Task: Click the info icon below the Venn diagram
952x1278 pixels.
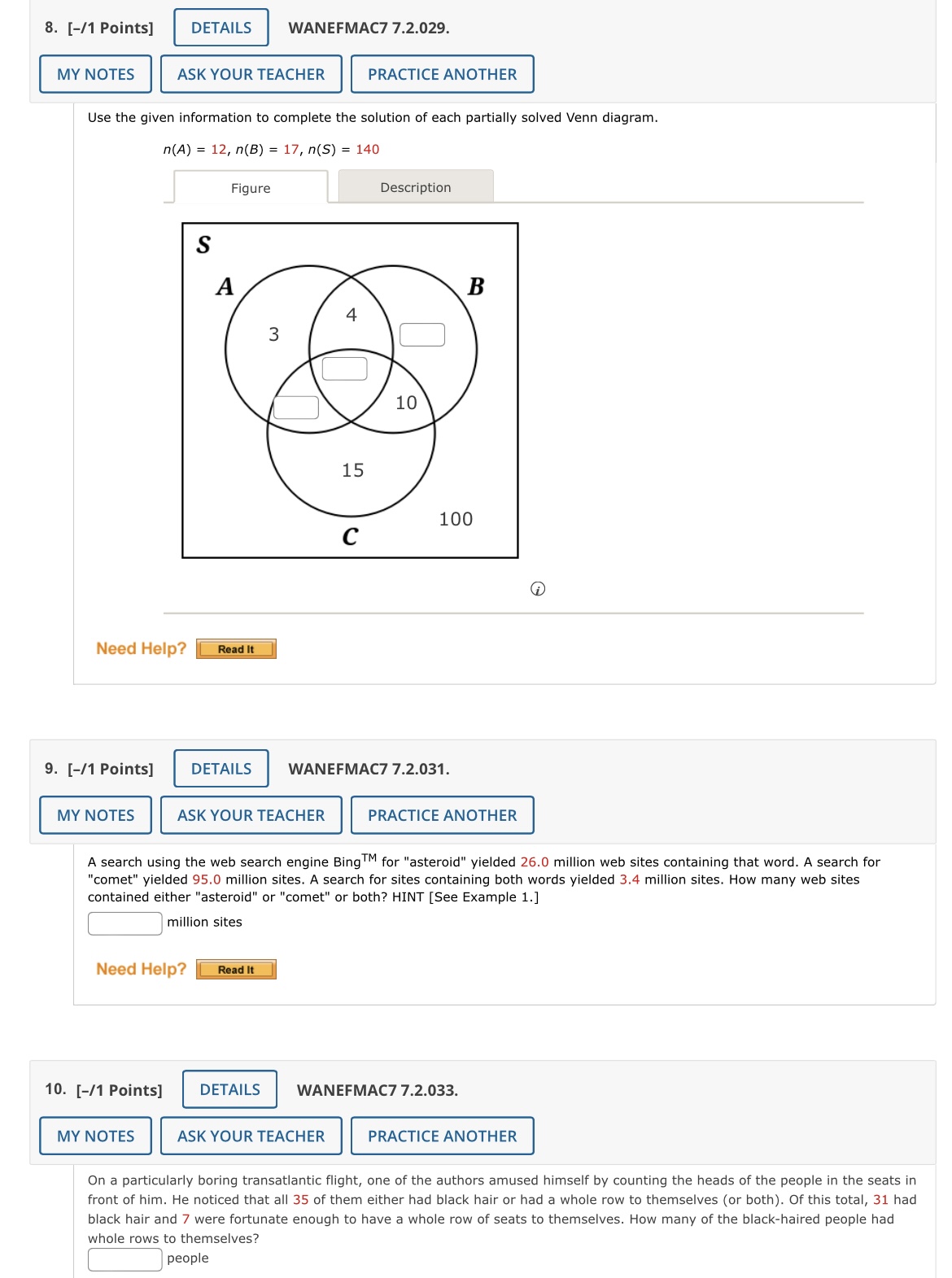Action: click(x=537, y=589)
